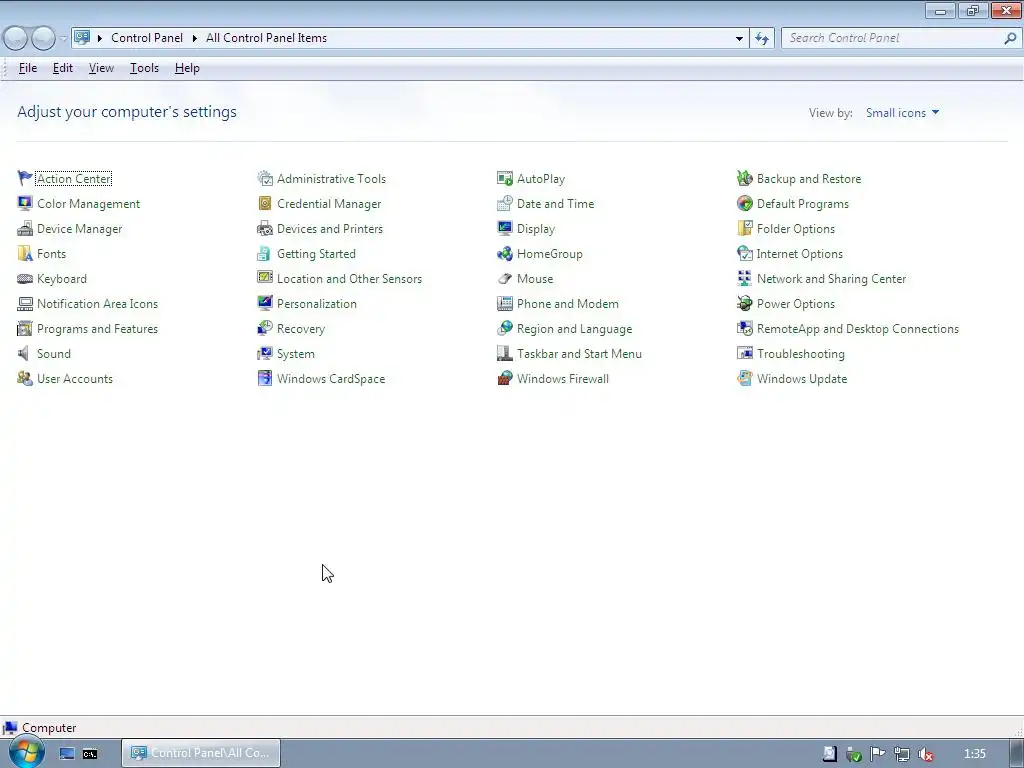Image resolution: width=1024 pixels, height=768 pixels.
Task: Click the taskbar clock showing 1:35
Action: coord(975,754)
